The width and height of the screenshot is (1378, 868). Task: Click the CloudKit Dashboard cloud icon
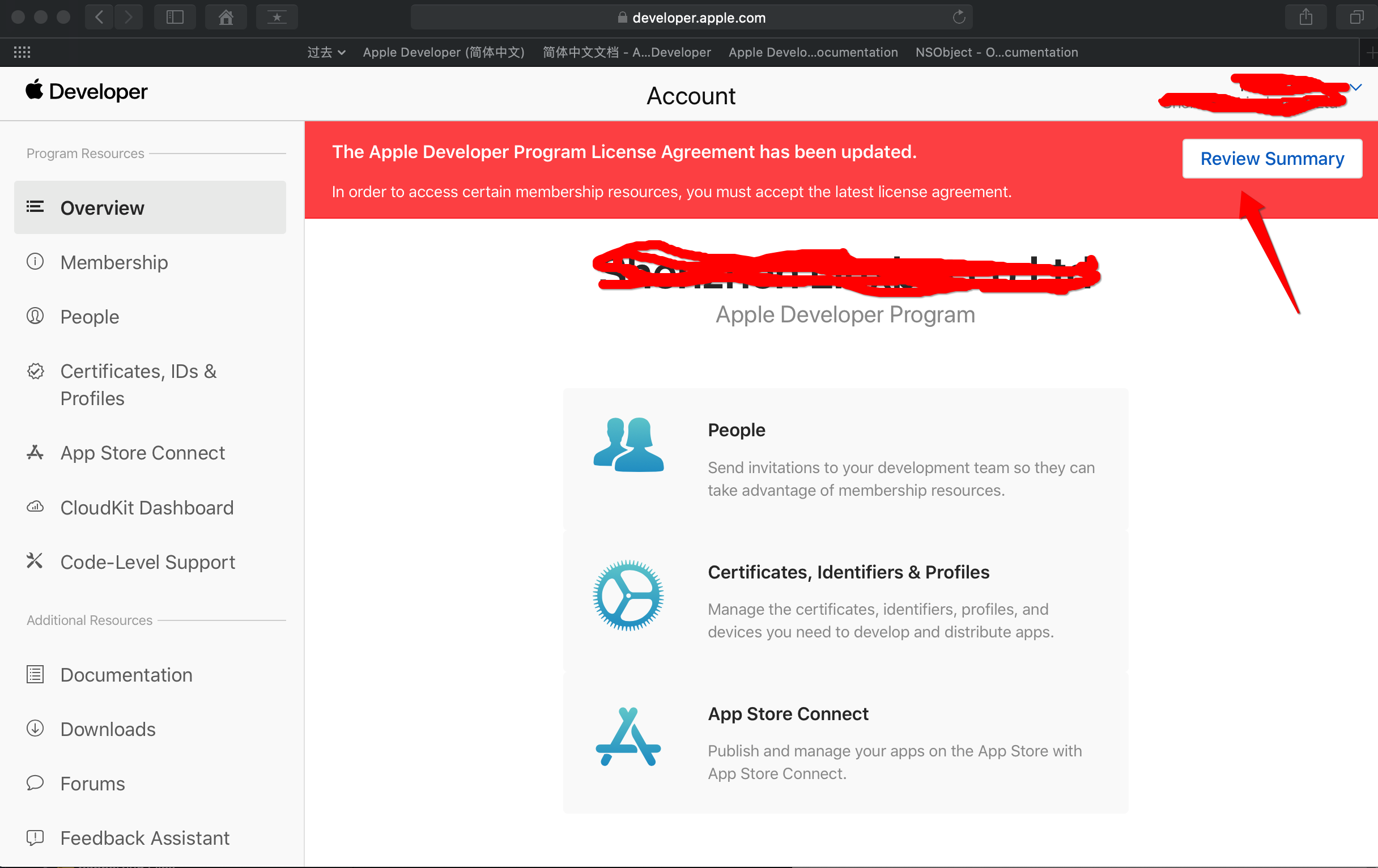[35, 506]
